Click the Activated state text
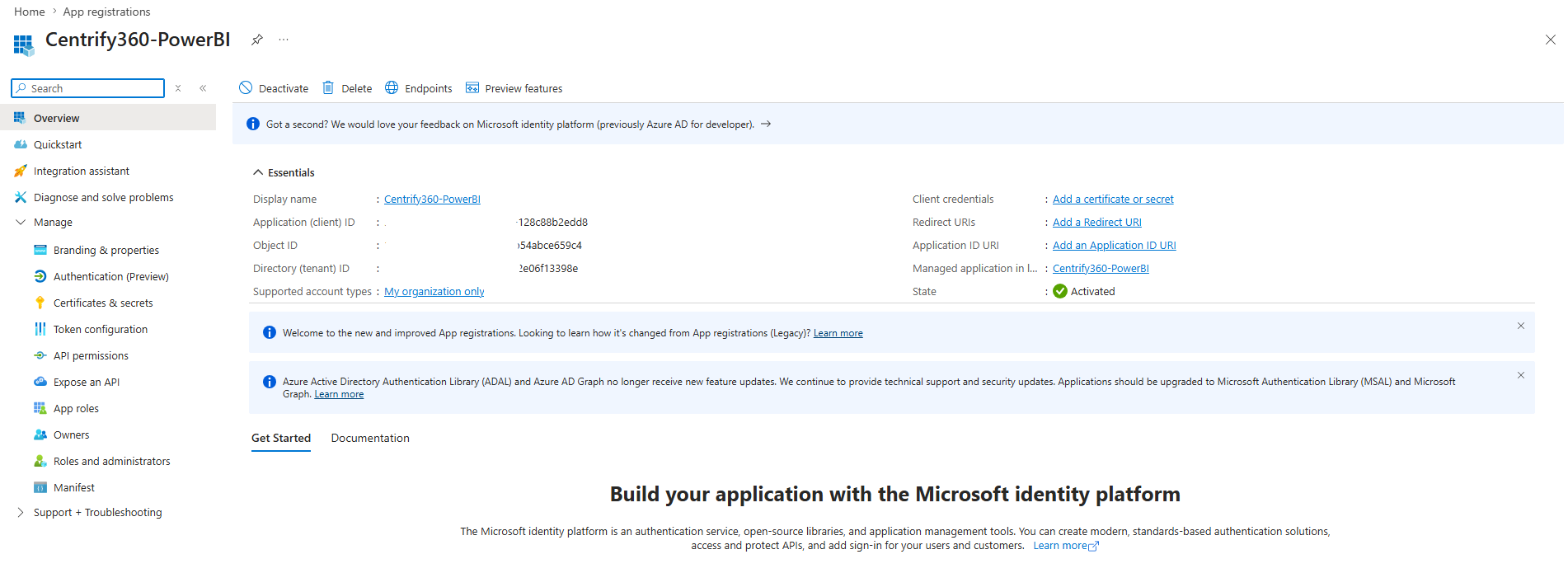 (1093, 291)
